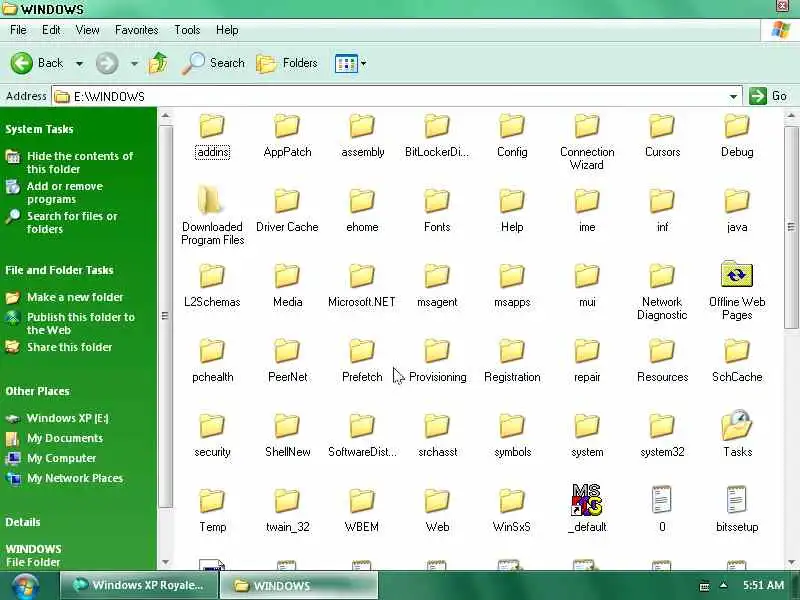Click the Views icon button

click(x=346, y=64)
